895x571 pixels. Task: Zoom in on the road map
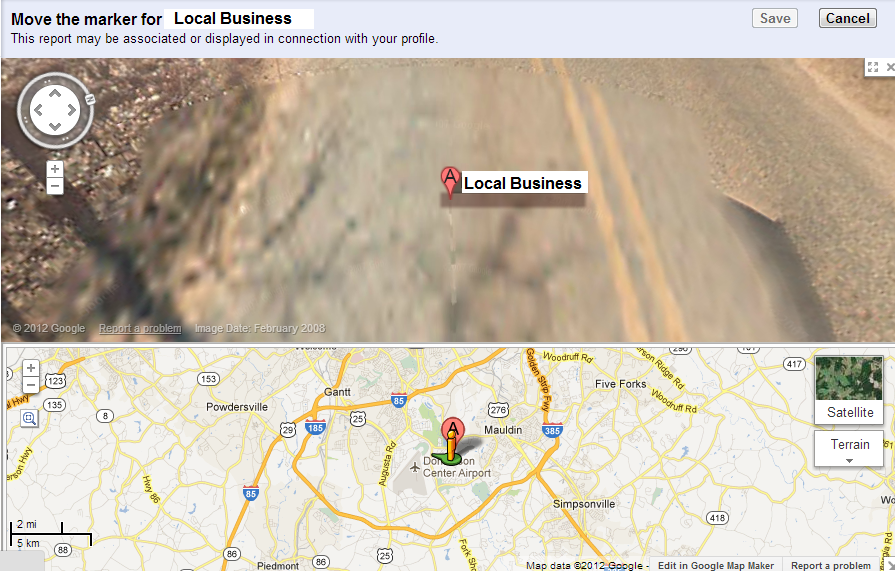[x=31, y=368]
